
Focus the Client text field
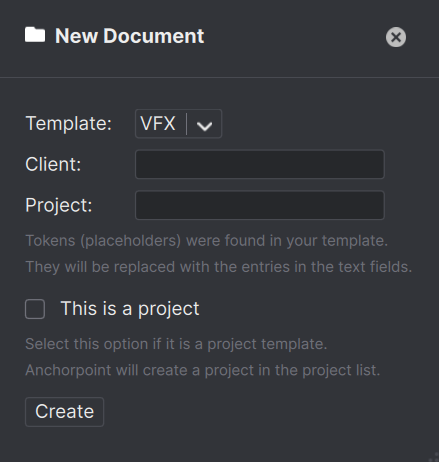coord(260,164)
